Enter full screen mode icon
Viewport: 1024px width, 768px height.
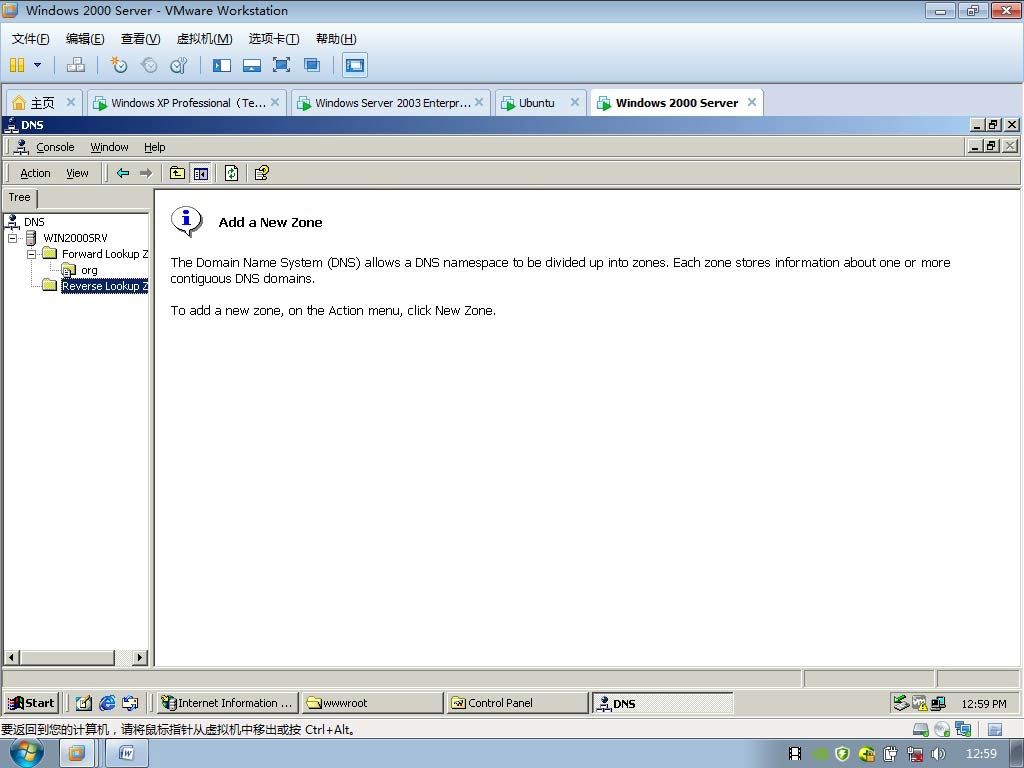coord(281,65)
